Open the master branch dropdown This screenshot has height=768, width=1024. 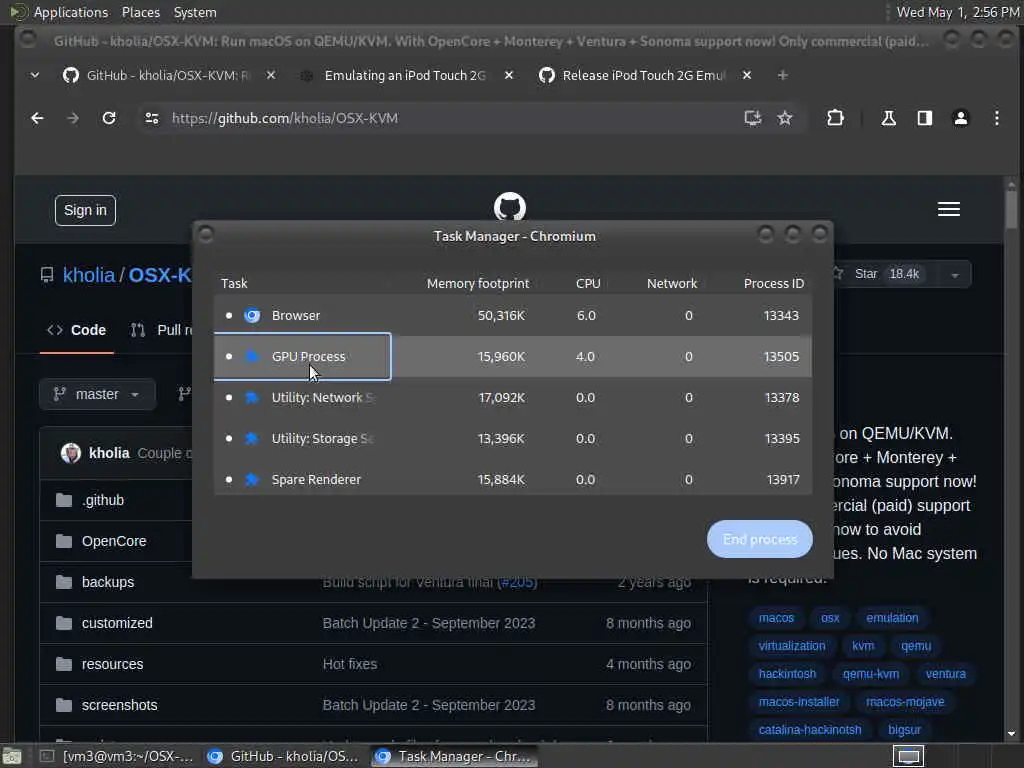click(97, 394)
